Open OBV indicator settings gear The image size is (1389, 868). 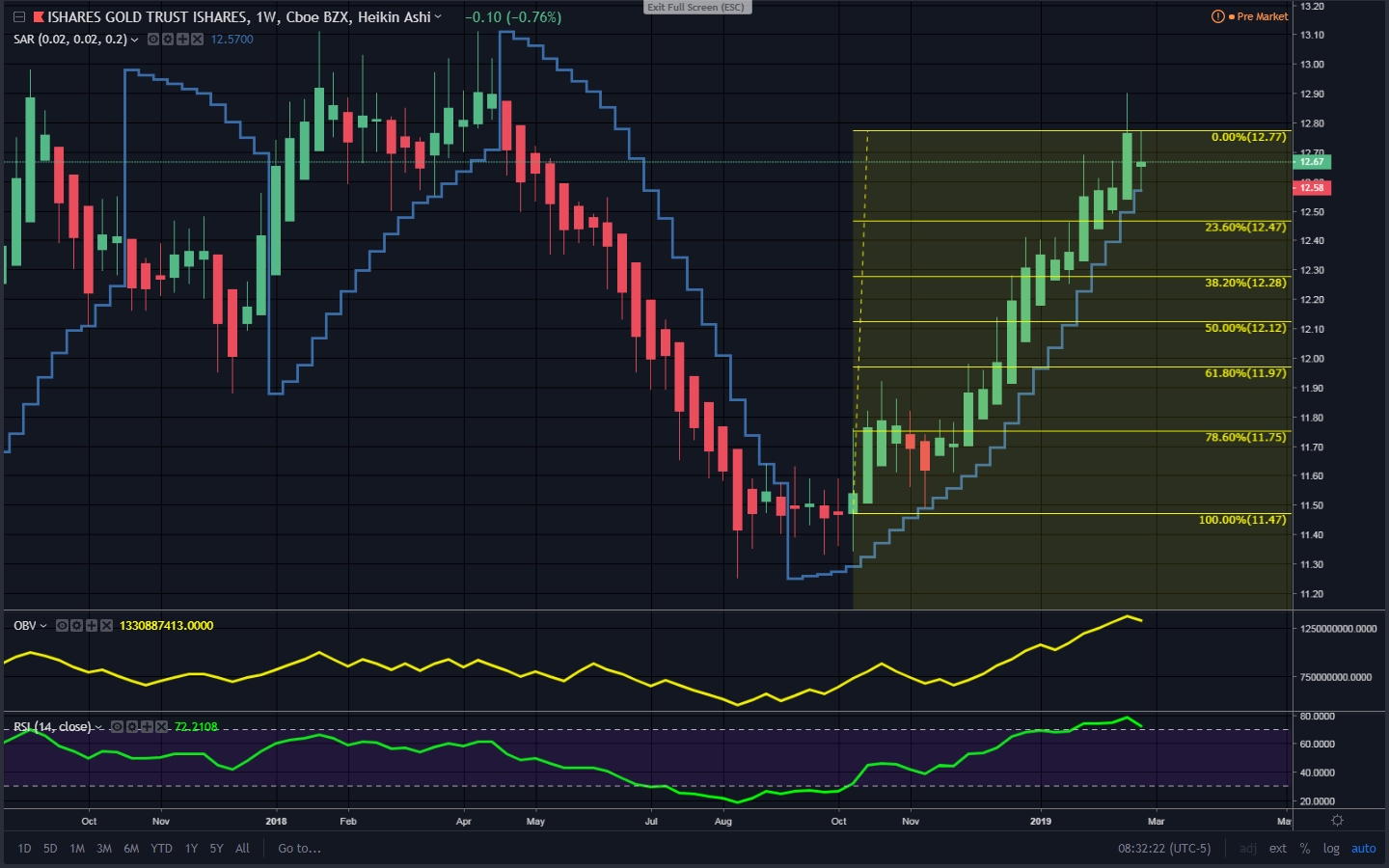click(76, 626)
